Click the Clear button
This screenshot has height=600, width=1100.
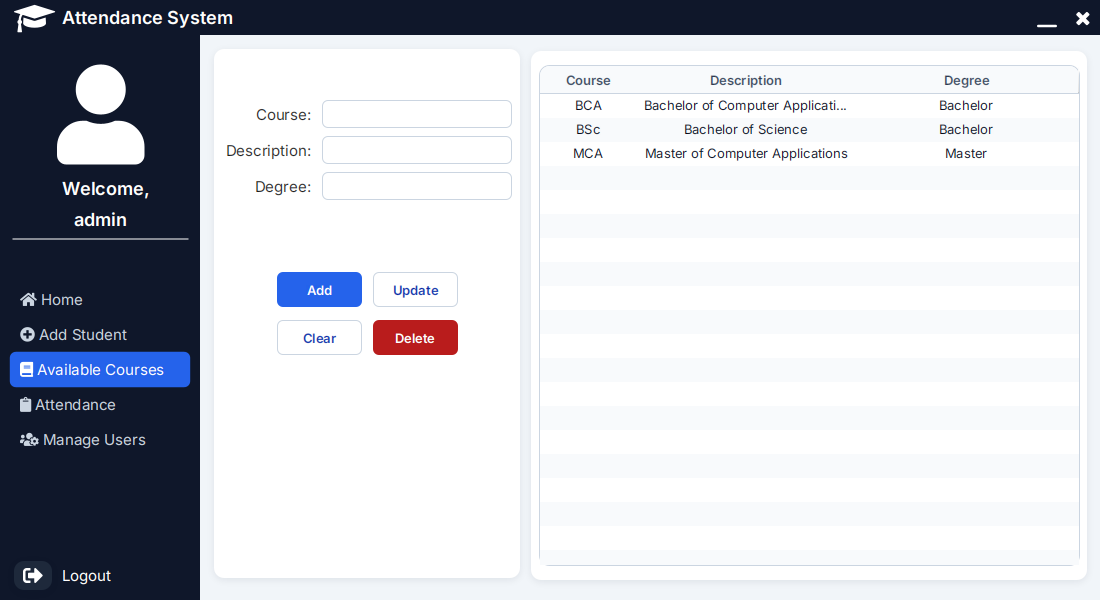click(319, 338)
